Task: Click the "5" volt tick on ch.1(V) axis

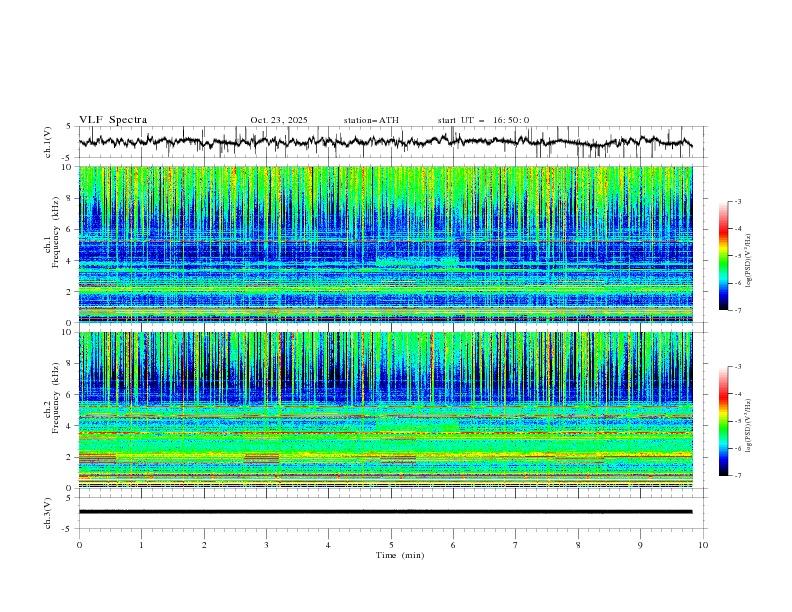Action: pos(69,127)
